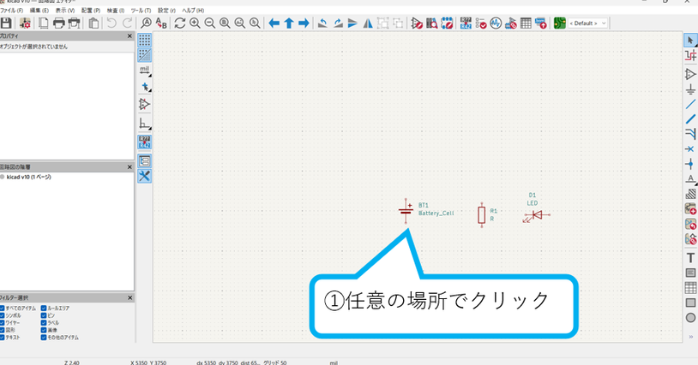
Task: Mirror selection horizontally
Action: click(368, 23)
